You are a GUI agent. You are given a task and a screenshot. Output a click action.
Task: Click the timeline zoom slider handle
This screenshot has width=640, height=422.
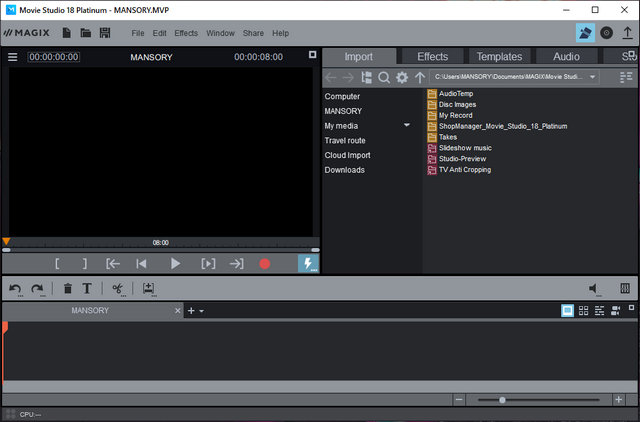click(x=502, y=400)
